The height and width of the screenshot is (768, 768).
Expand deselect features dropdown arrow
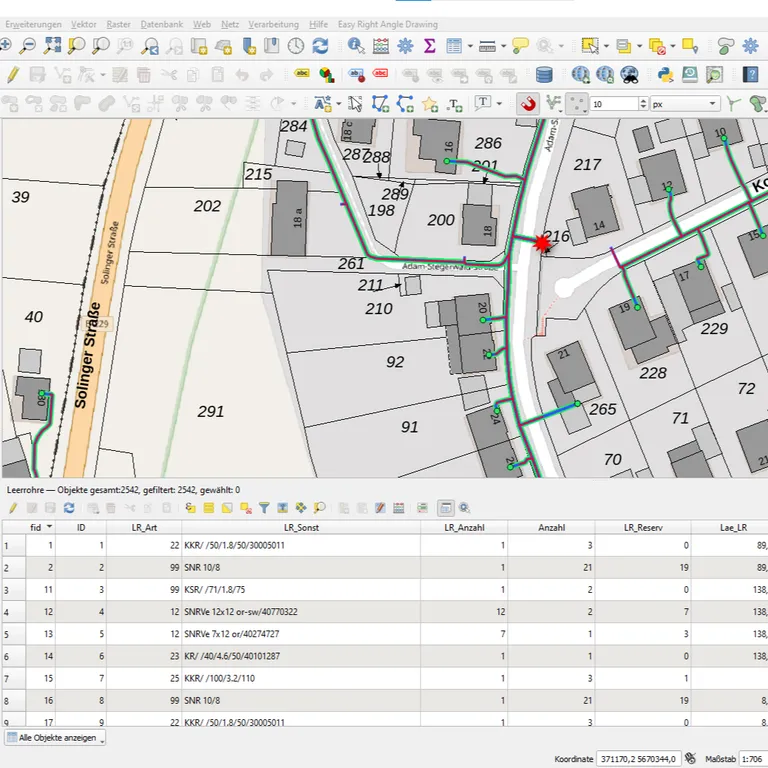point(672,46)
